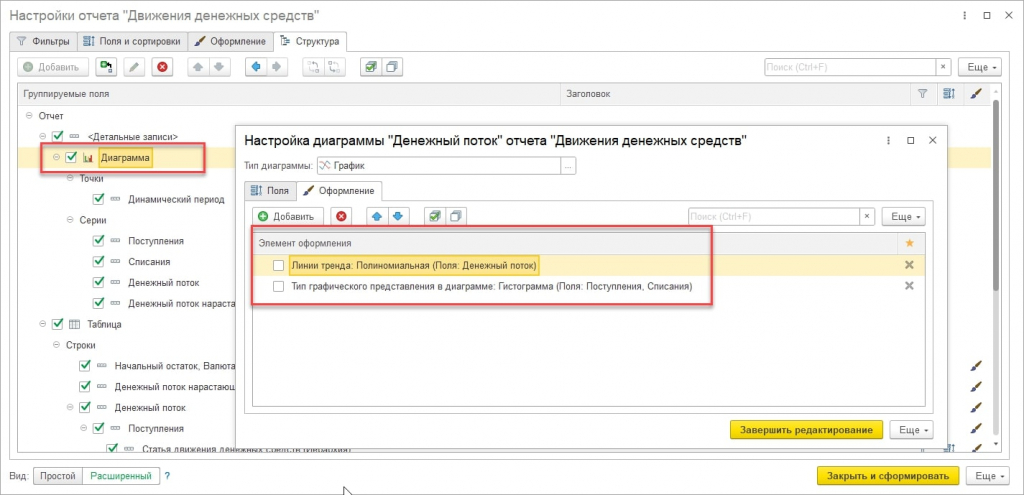Click the main search field Поиск (Ctrl+F)
This screenshot has width=1024, height=495.
click(851, 67)
